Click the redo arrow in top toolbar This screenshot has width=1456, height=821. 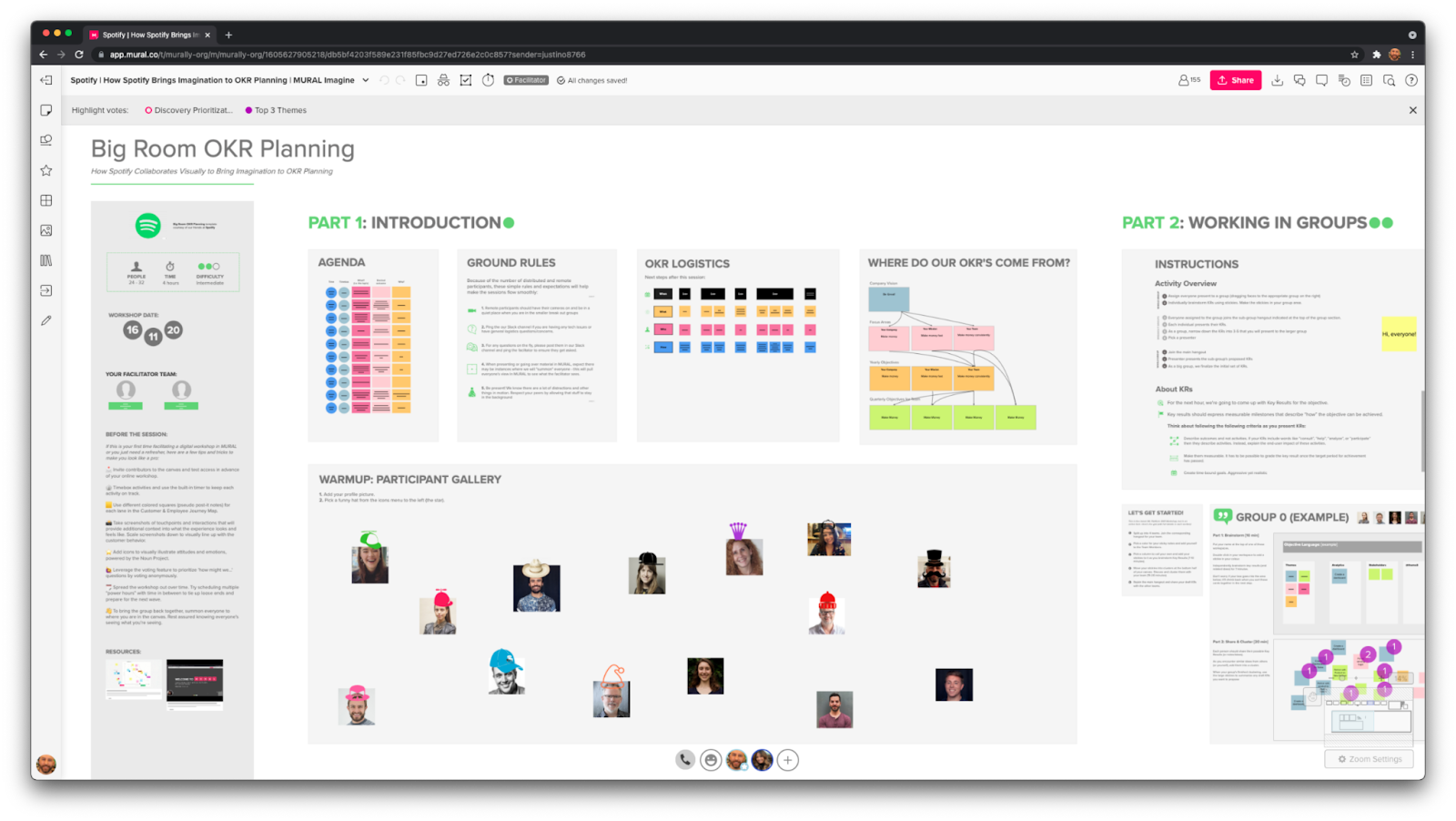[400, 80]
